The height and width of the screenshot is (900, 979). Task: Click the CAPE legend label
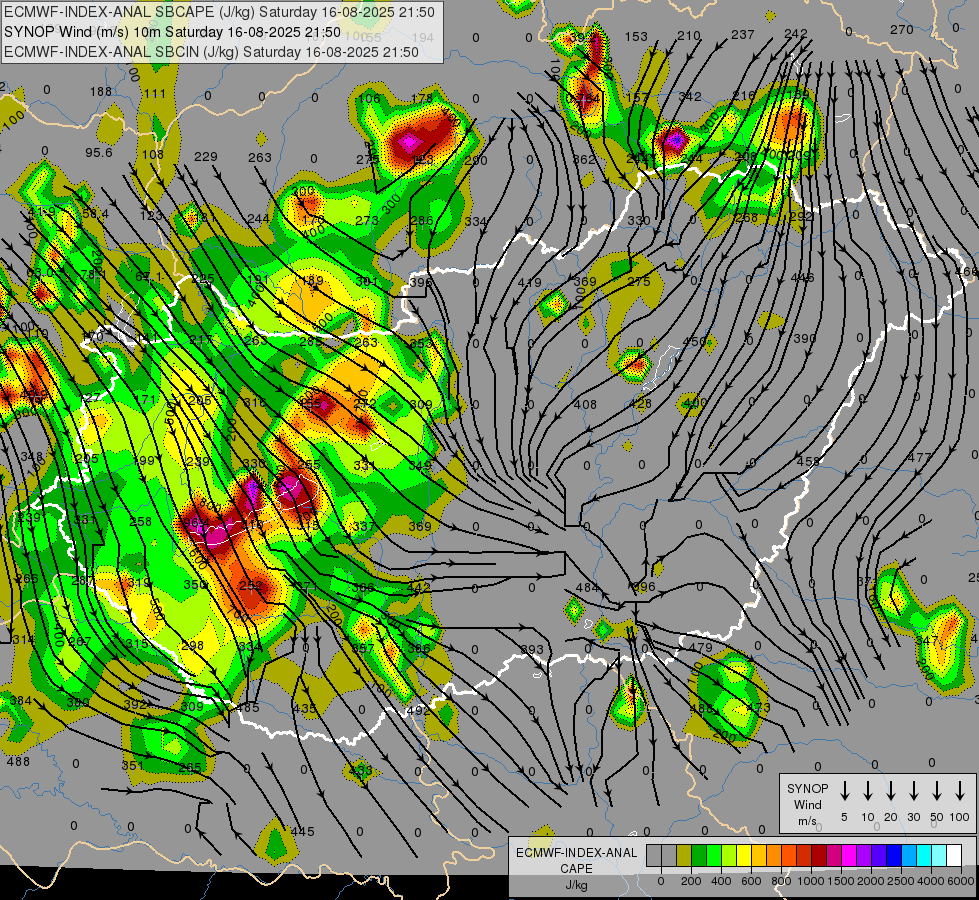click(x=576, y=869)
